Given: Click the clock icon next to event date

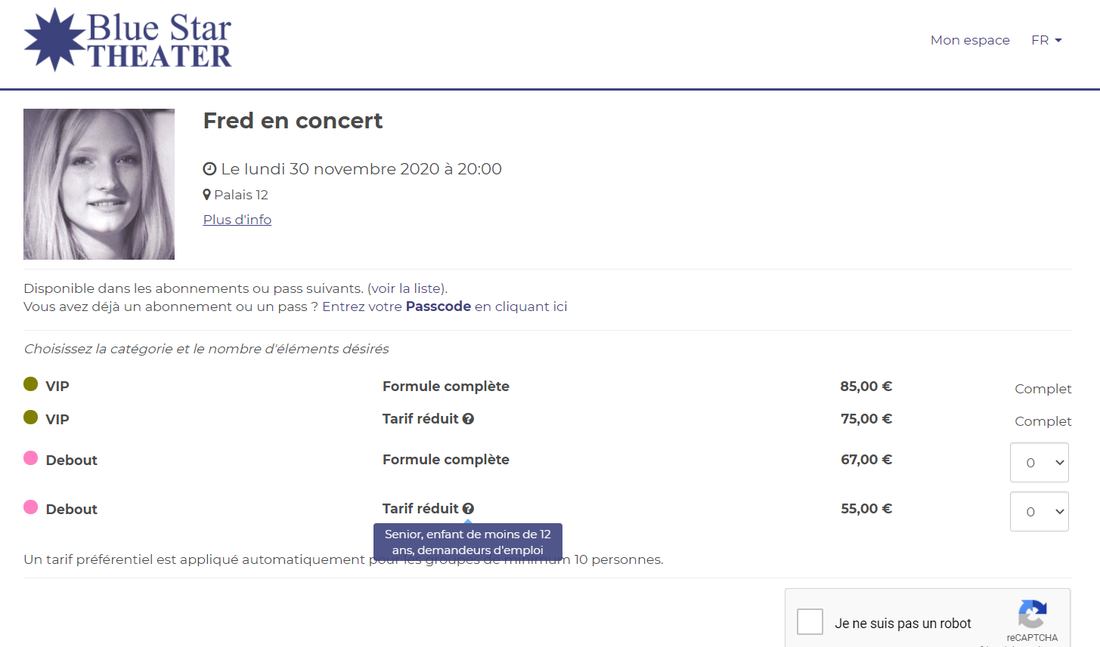Looking at the screenshot, I should click(210, 169).
